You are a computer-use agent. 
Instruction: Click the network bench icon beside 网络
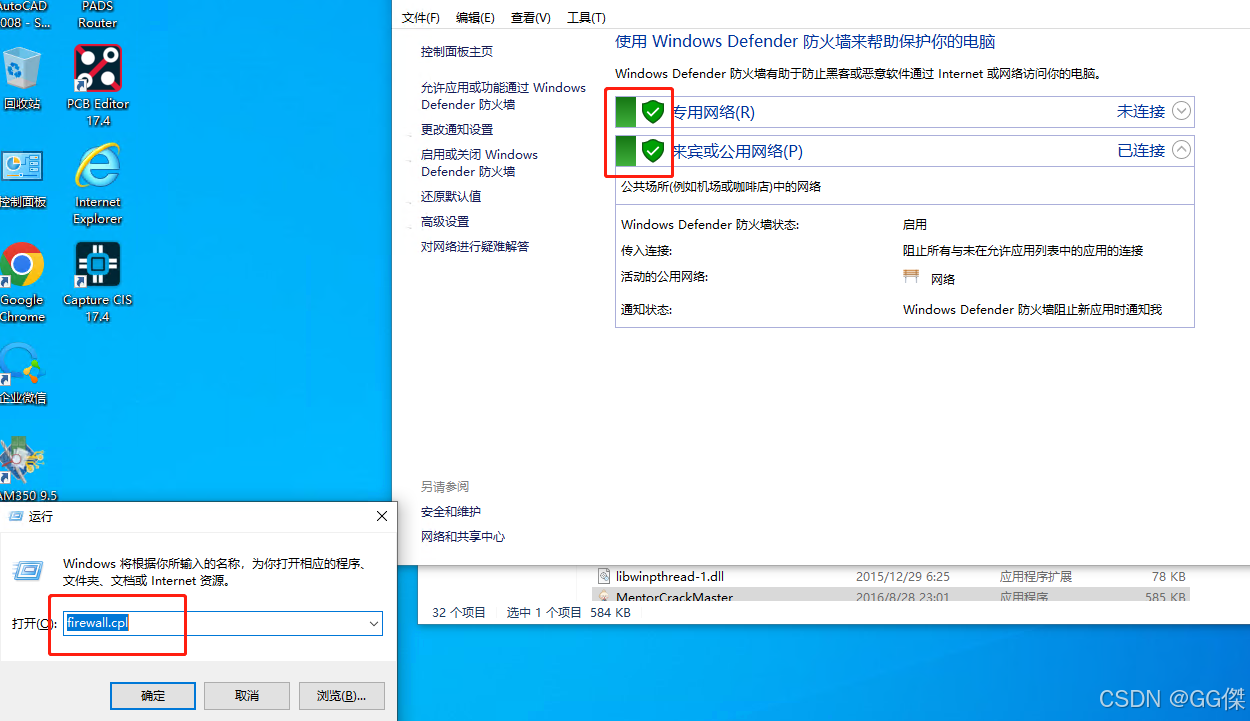coord(911,277)
